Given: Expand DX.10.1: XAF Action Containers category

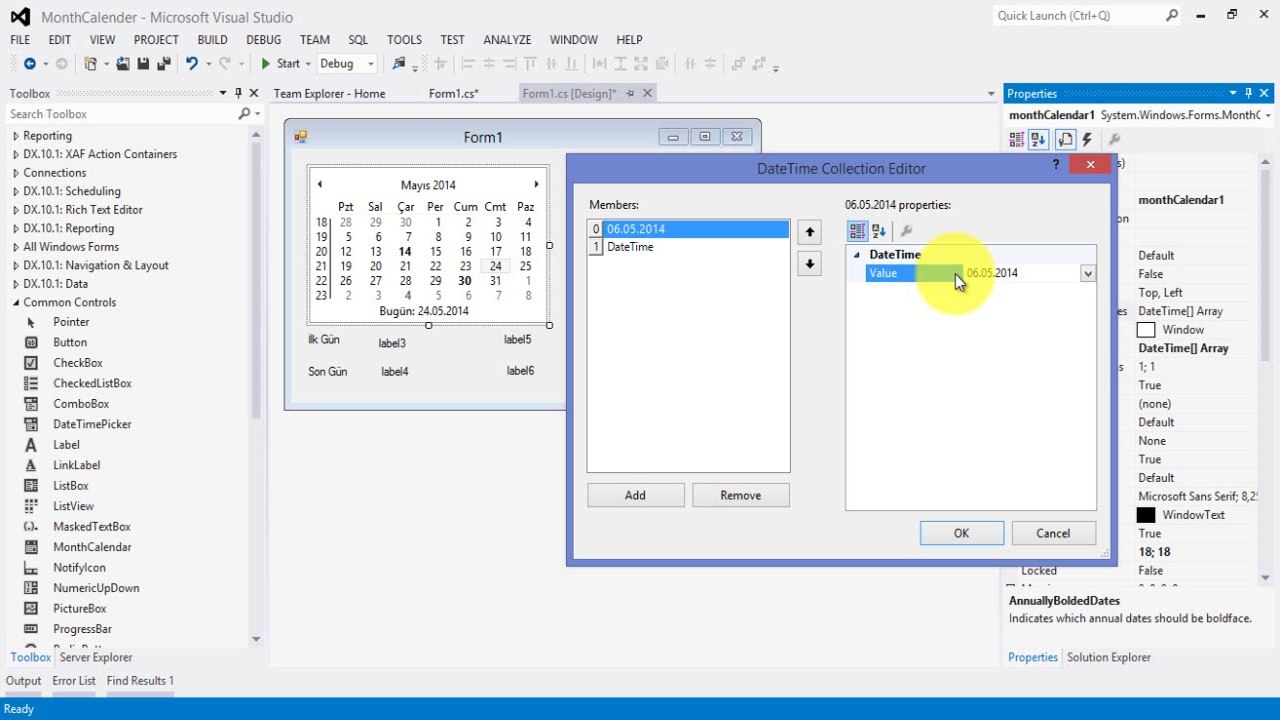Looking at the screenshot, I should click(15, 154).
